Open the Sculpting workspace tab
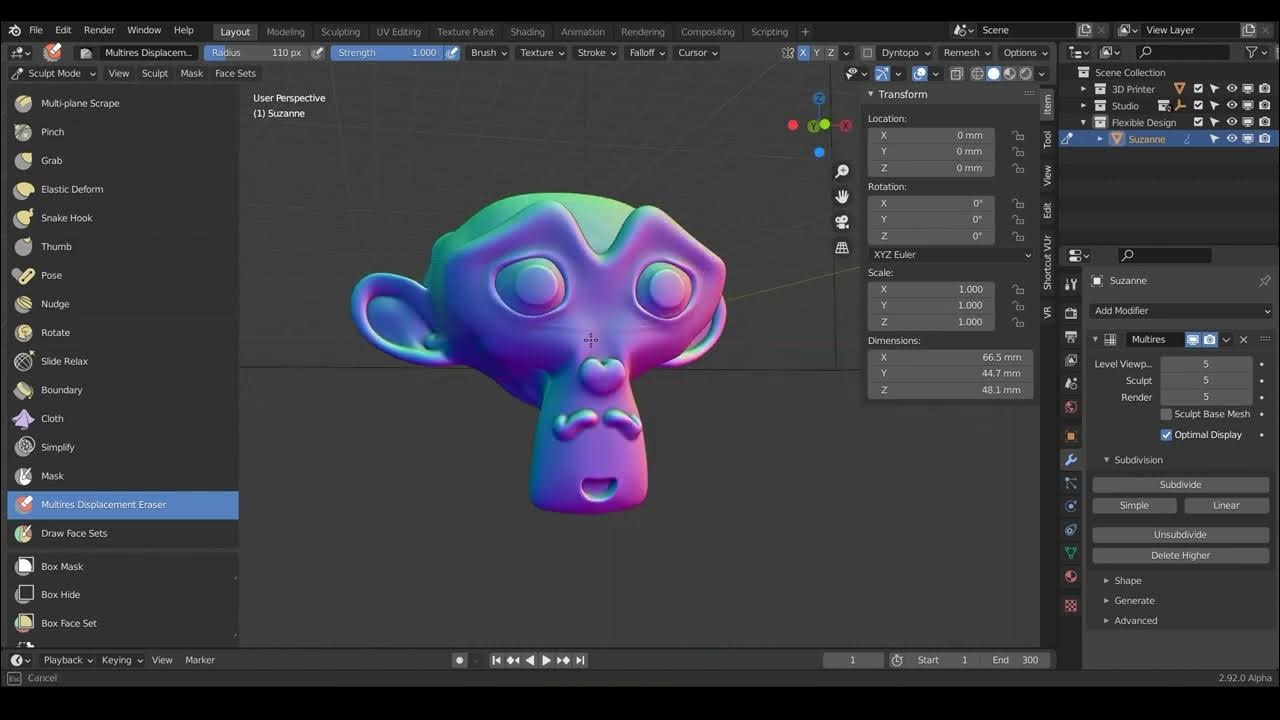The width and height of the screenshot is (1280, 720). click(340, 32)
